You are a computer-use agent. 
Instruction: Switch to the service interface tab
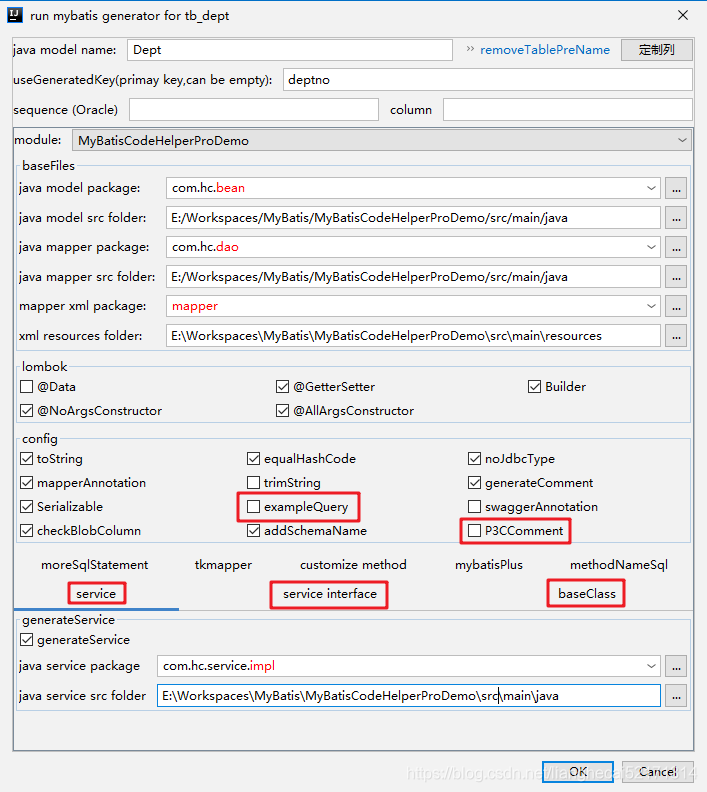(329, 594)
